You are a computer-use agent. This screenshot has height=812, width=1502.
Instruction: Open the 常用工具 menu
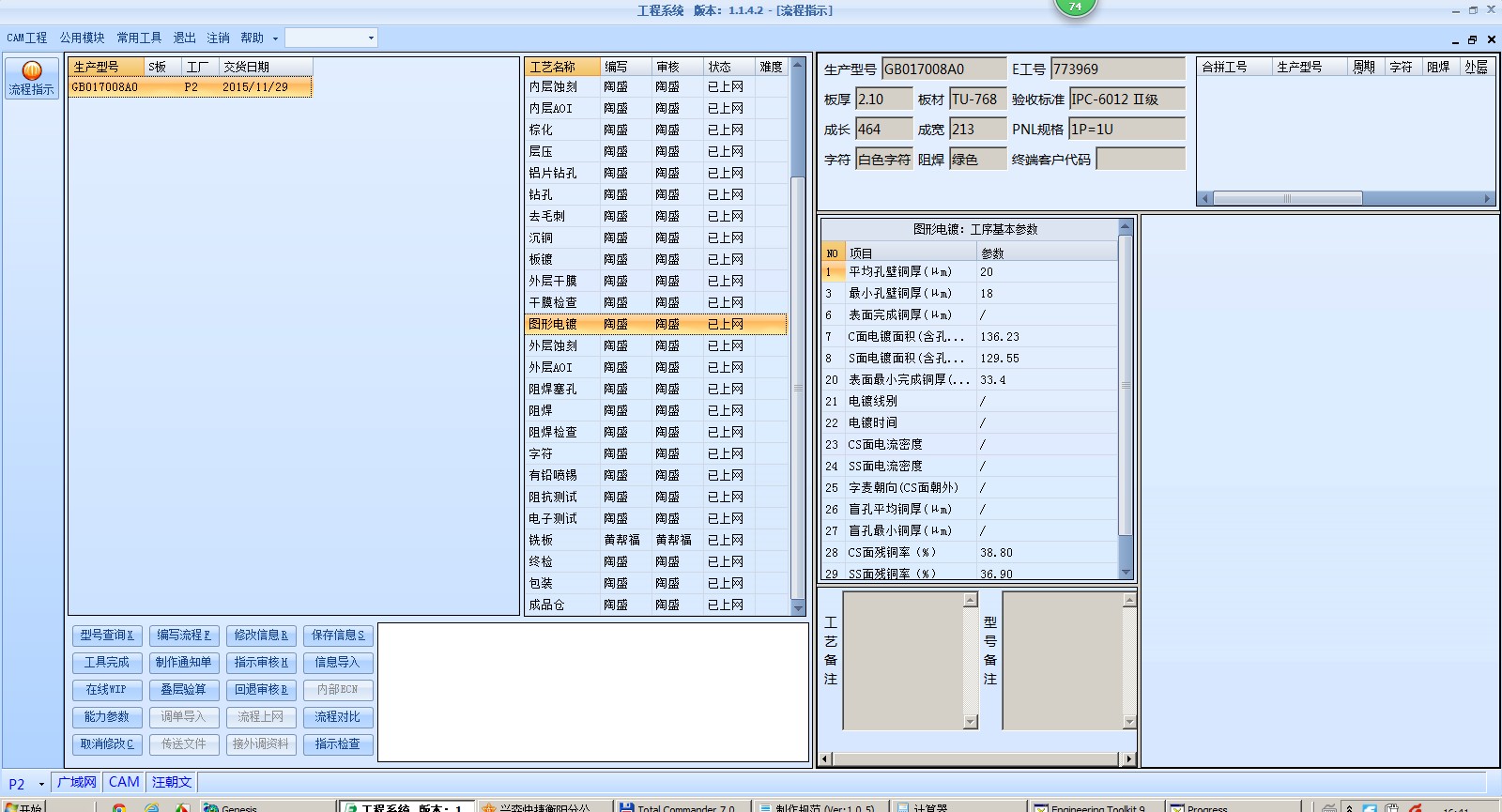point(139,38)
